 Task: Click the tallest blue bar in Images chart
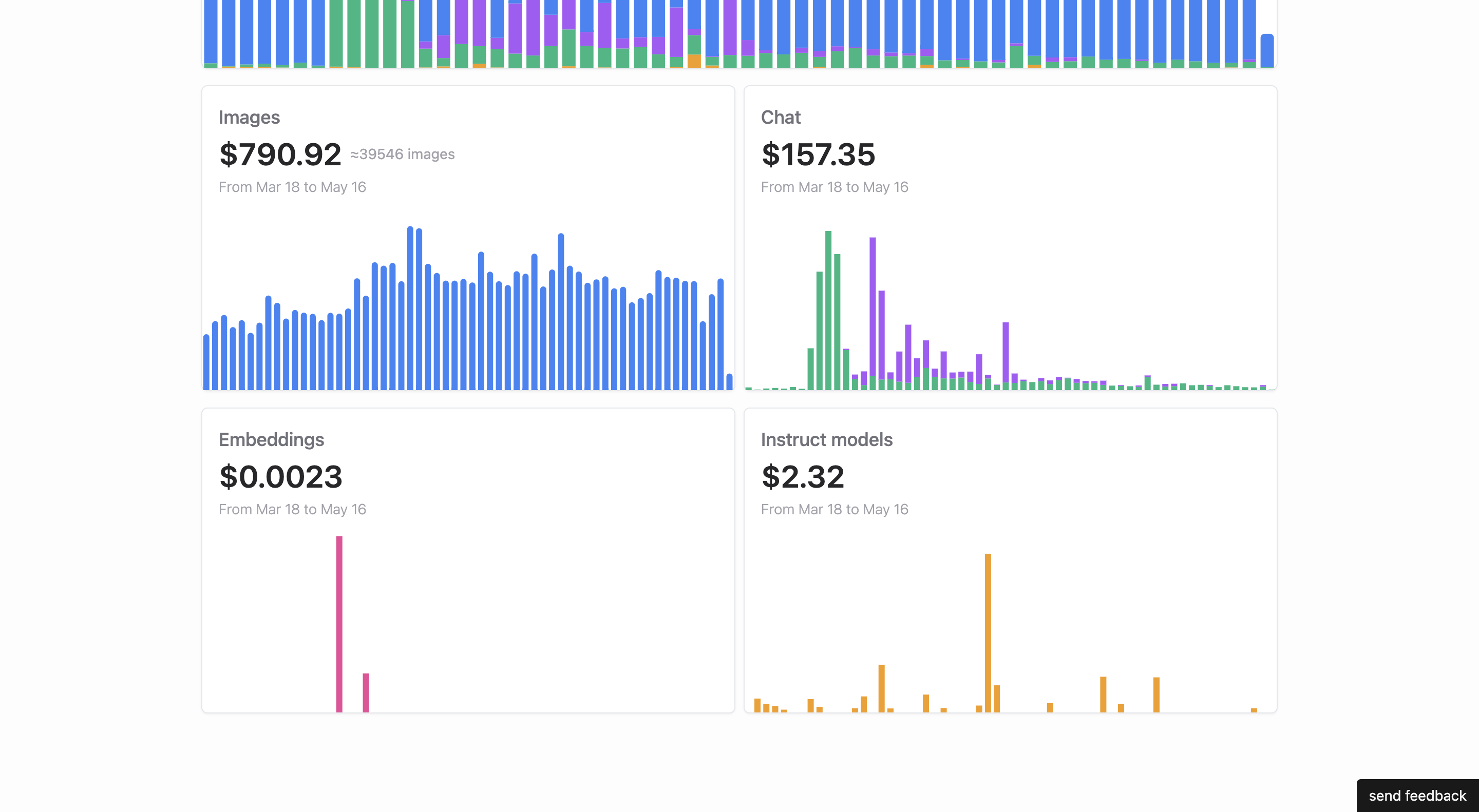click(410, 308)
